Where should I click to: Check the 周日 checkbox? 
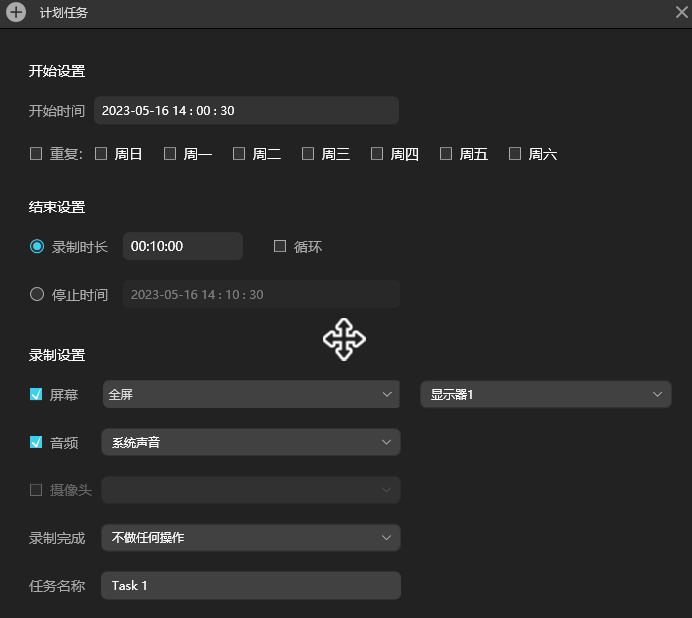tap(101, 154)
